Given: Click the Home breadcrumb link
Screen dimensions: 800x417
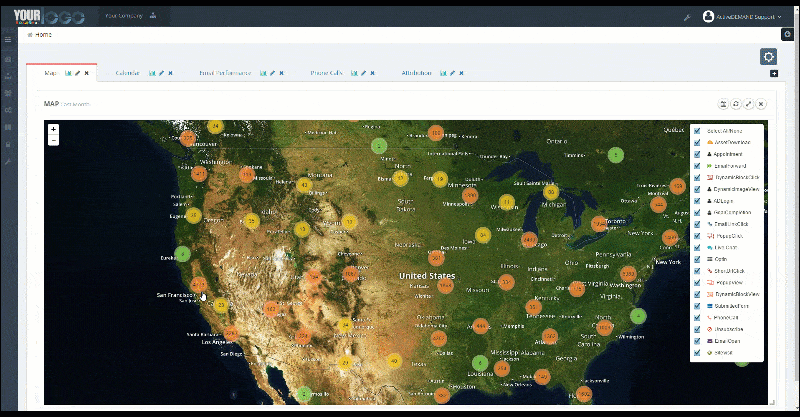Looking at the screenshot, I should click(43, 34).
